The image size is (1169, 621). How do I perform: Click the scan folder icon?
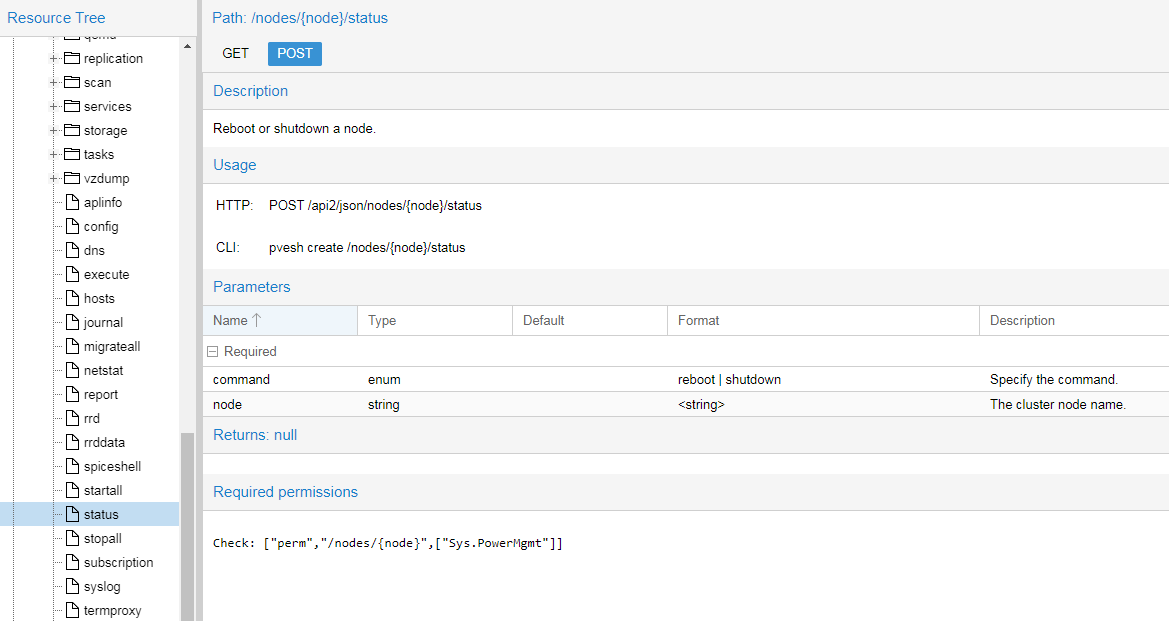coord(72,82)
